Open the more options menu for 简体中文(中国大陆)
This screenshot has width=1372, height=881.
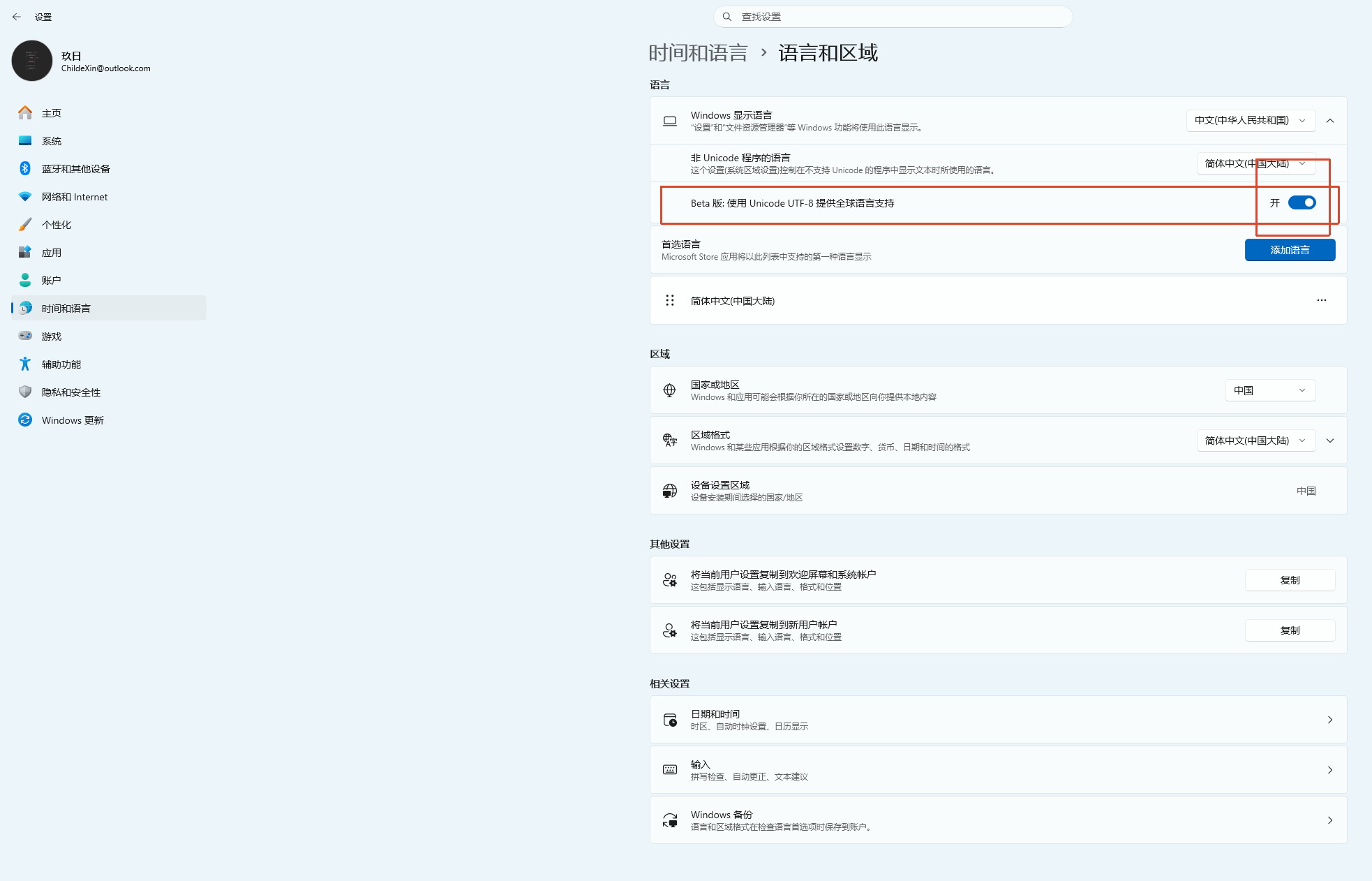(1322, 301)
